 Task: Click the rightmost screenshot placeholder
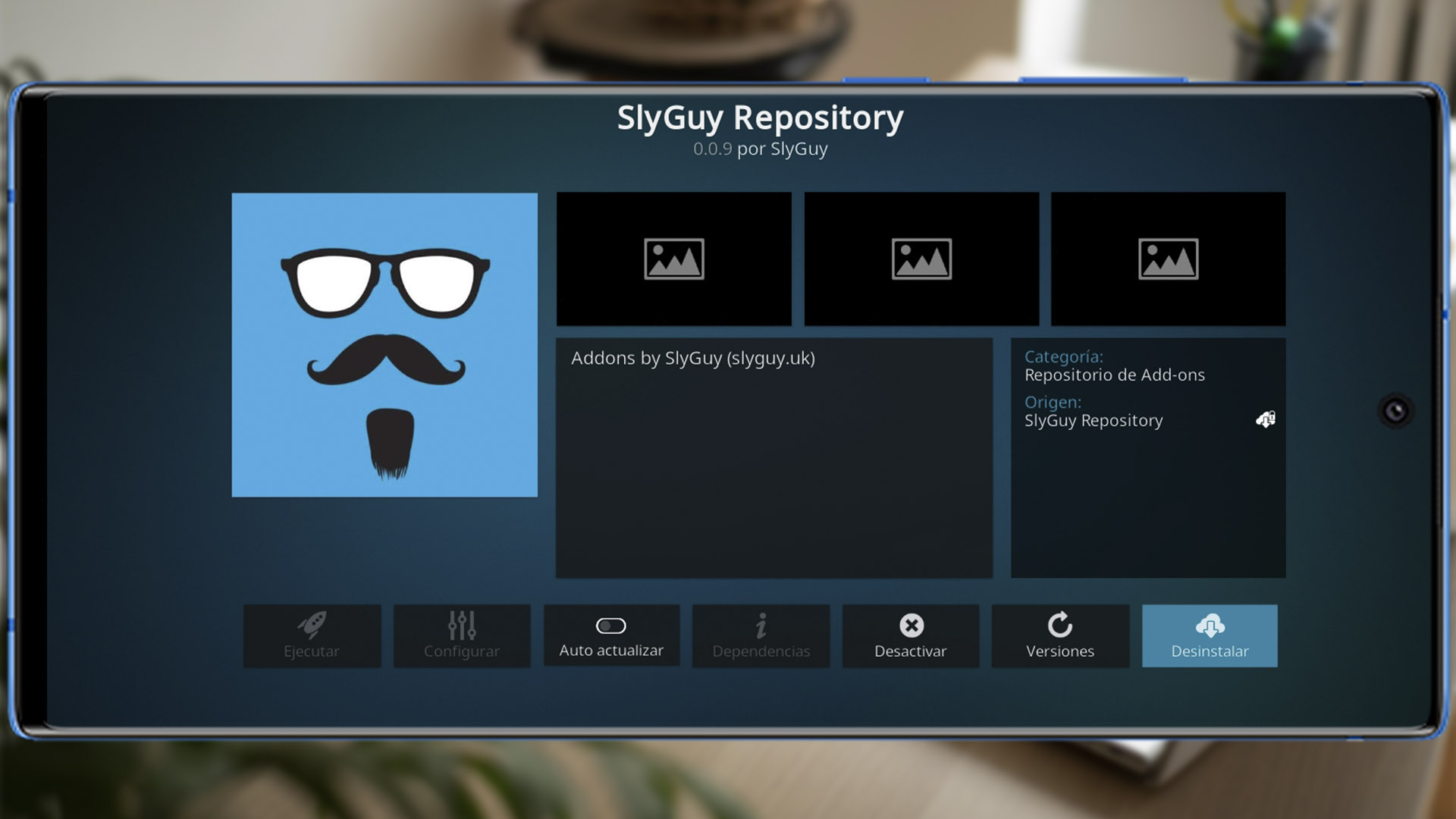coord(1168,259)
